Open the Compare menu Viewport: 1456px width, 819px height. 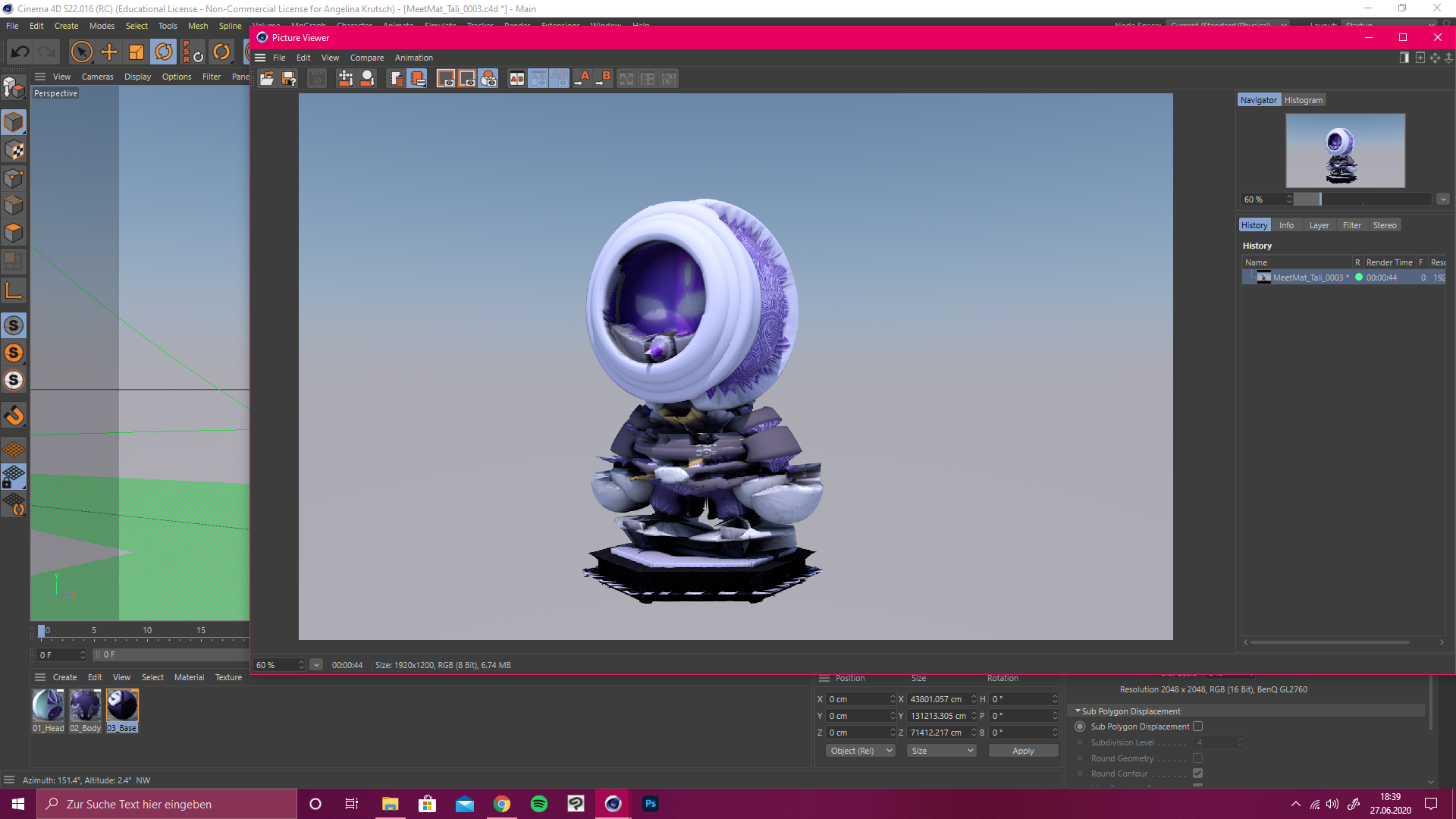click(x=366, y=58)
